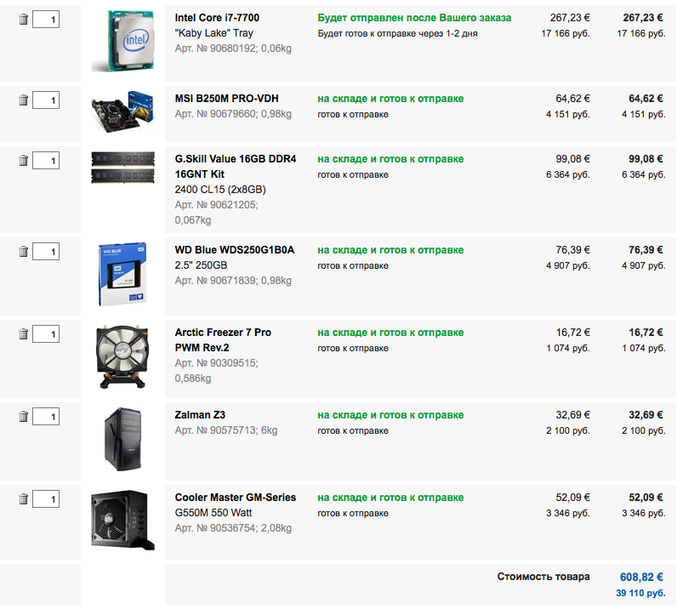The width and height of the screenshot is (700, 609).
Task: Click 'Арт. № 90679660; 0,98kg' text
Action: [x=233, y=114]
